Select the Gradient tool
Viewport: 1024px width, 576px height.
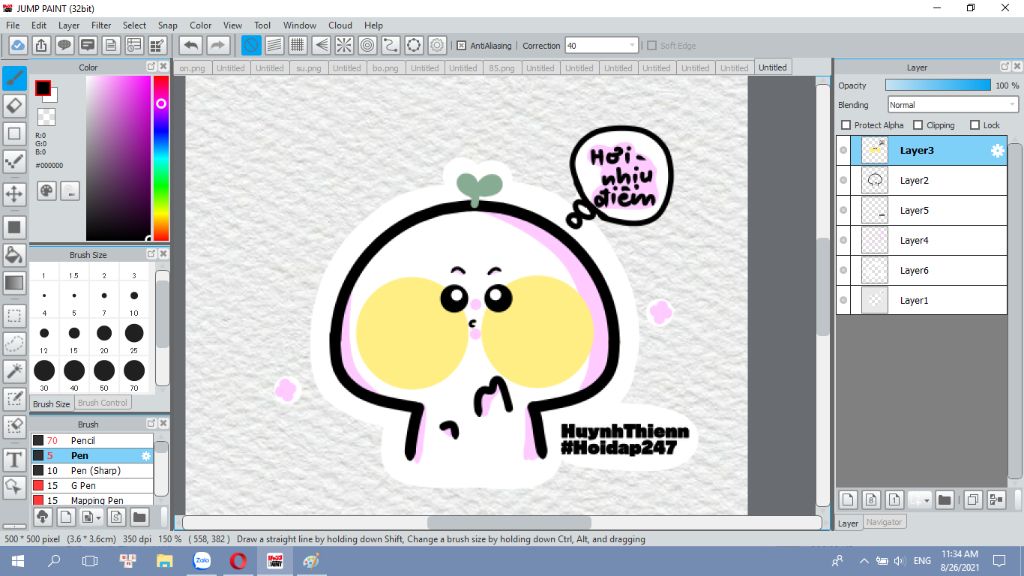pyautogui.click(x=14, y=283)
